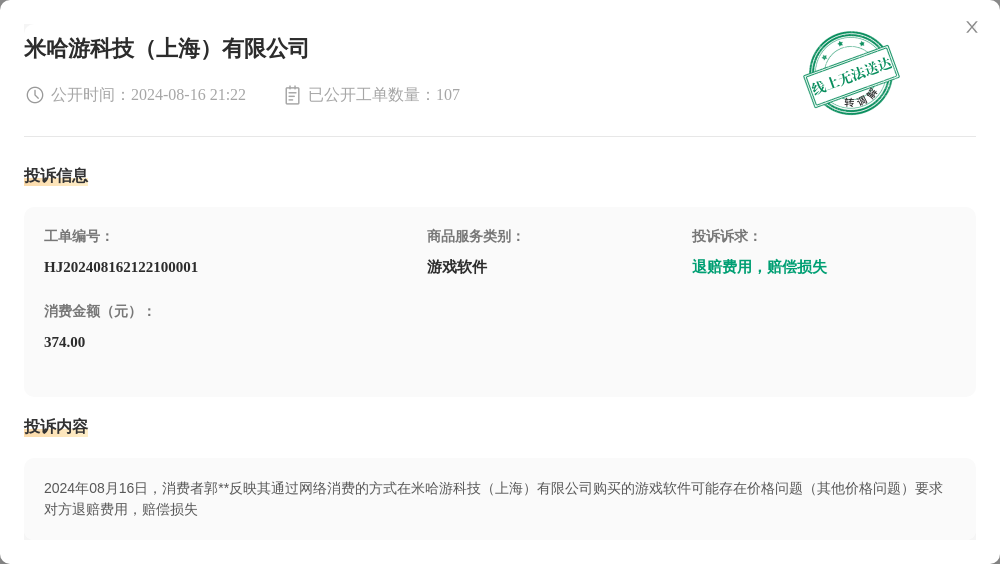
Task: Click the 商品服务类别 label
Action: point(474,237)
